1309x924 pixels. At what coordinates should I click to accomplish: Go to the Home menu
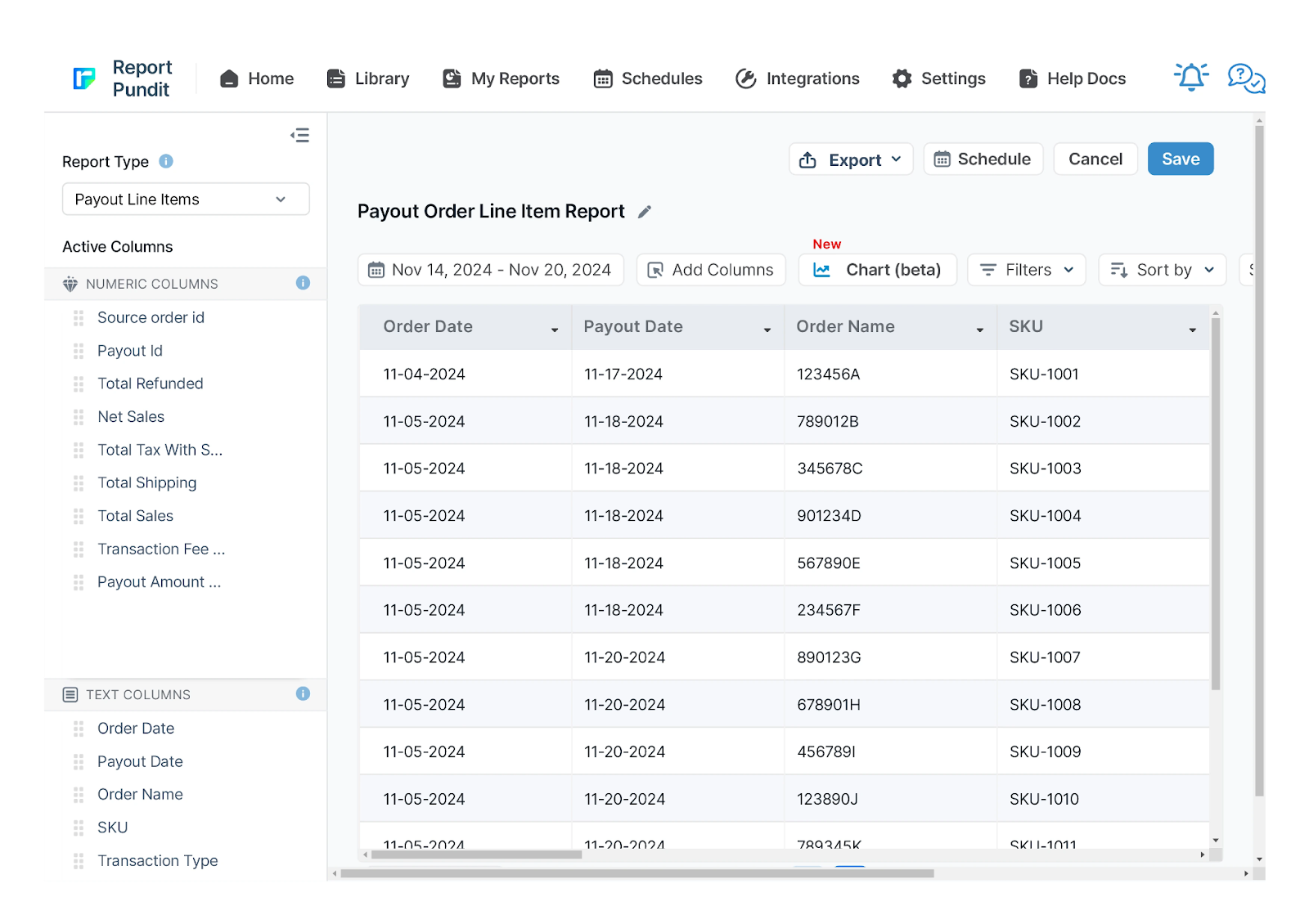(x=257, y=78)
